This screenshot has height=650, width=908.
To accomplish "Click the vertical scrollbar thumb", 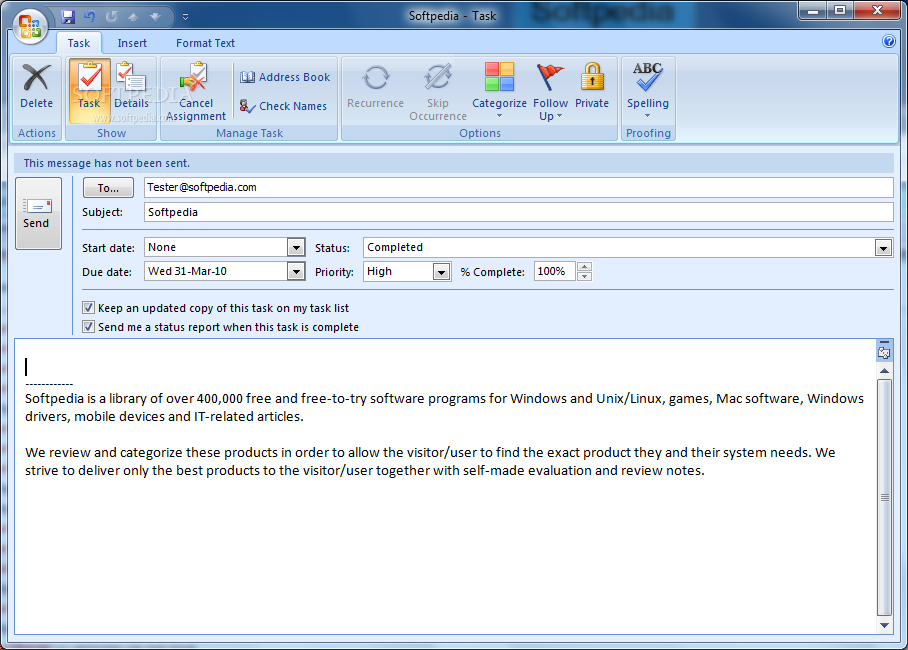I will pos(884,497).
